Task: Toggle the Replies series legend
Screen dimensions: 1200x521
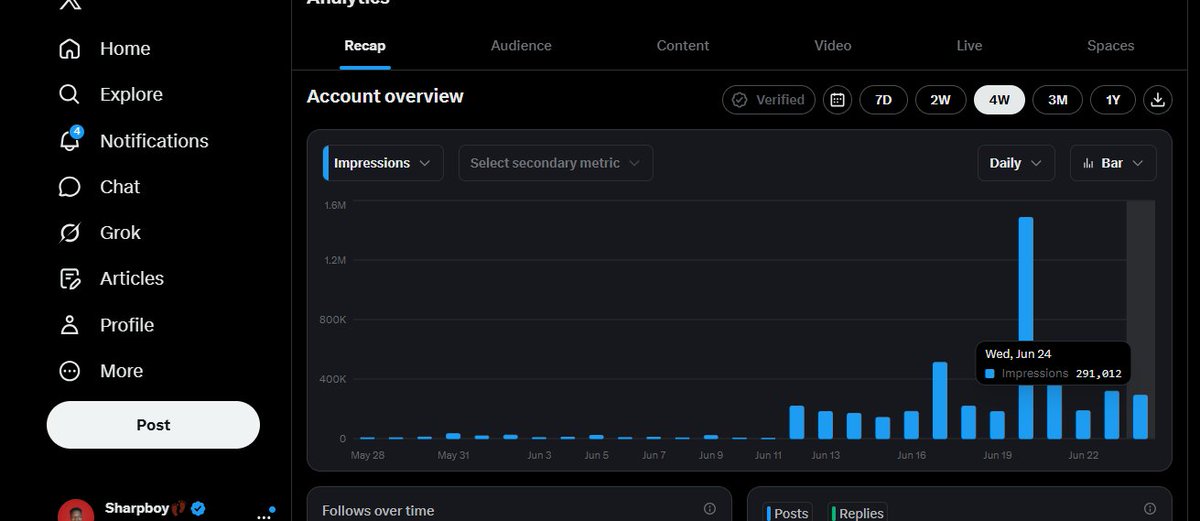Action: pyautogui.click(x=857, y=512)
